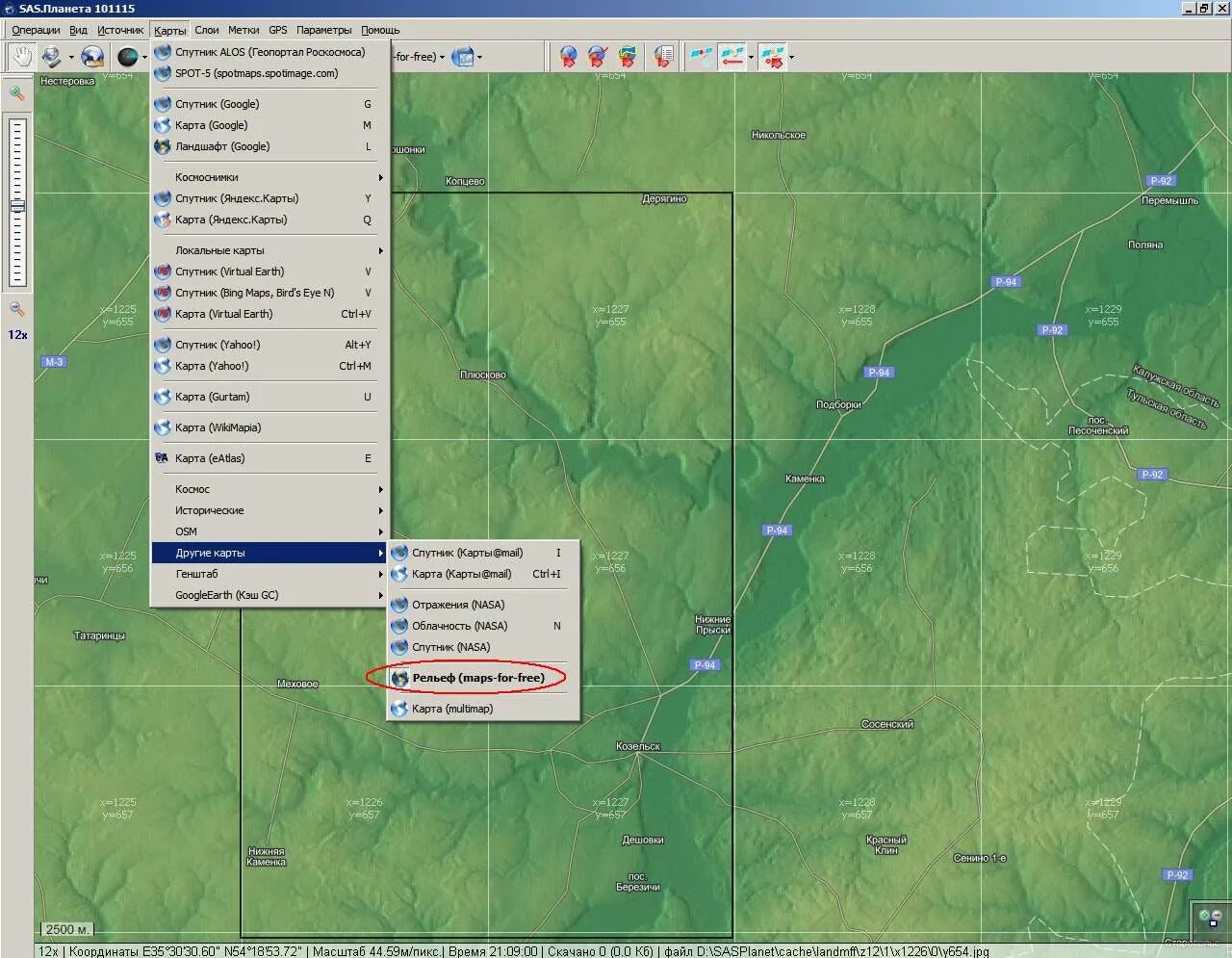Select Карта (WikiMapia) map
The width and height of the screenshot is (1232, 958).
(269, 427)
